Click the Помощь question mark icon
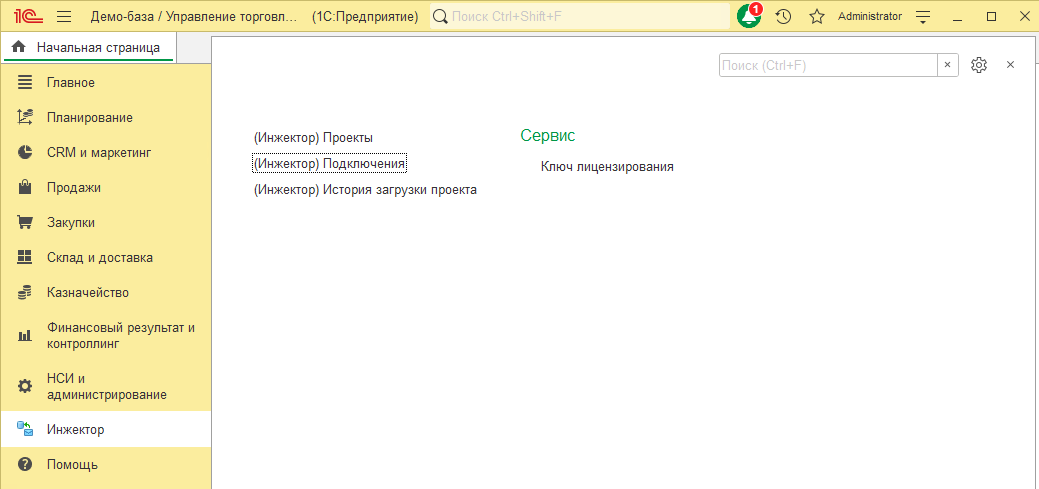The width and height of the screenshot is (1039, 489). (x=25, y=464)
